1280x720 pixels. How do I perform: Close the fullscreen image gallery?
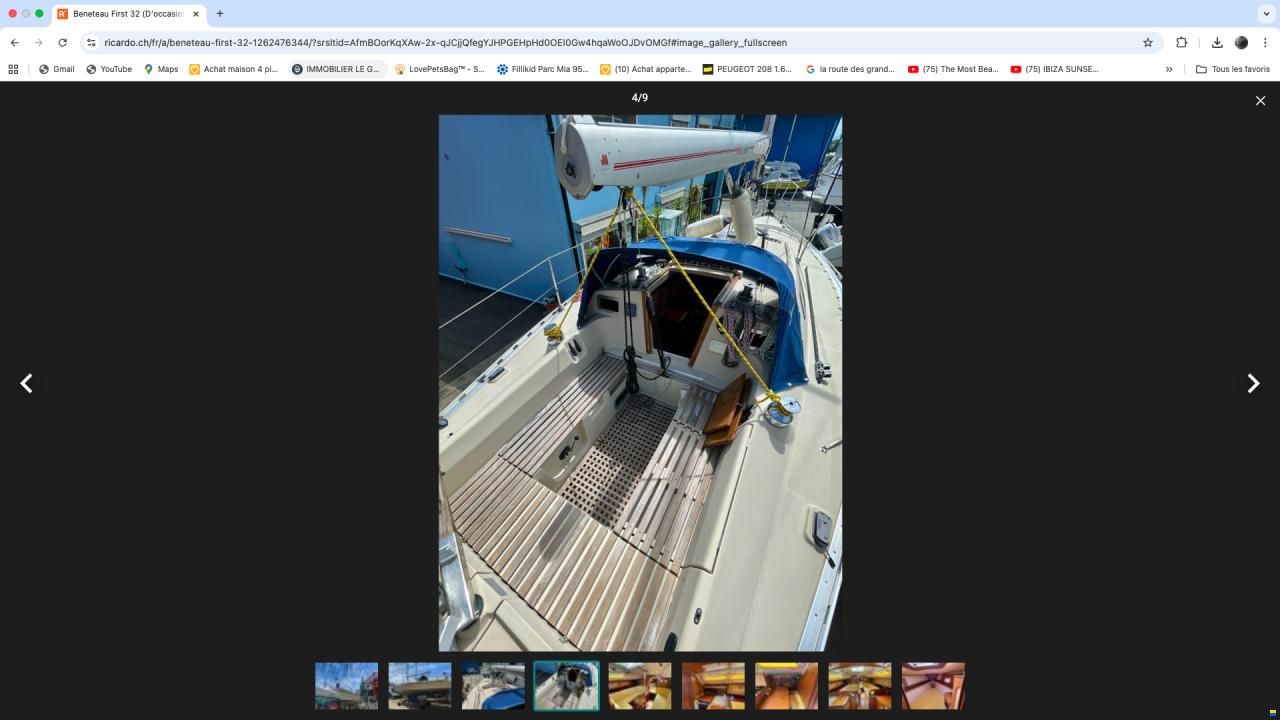point(1260,101)
